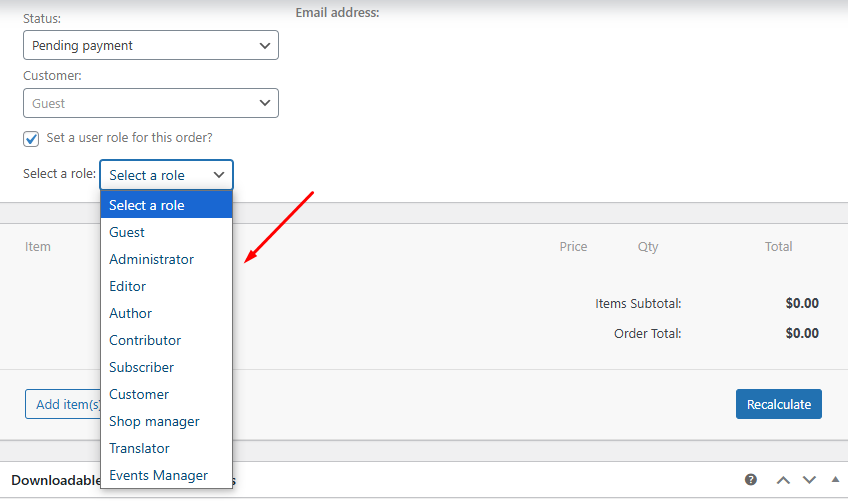Pick the Customer role option in list
Image resolution: width=848 pixels, height=501 pixels.
[139, 394]
